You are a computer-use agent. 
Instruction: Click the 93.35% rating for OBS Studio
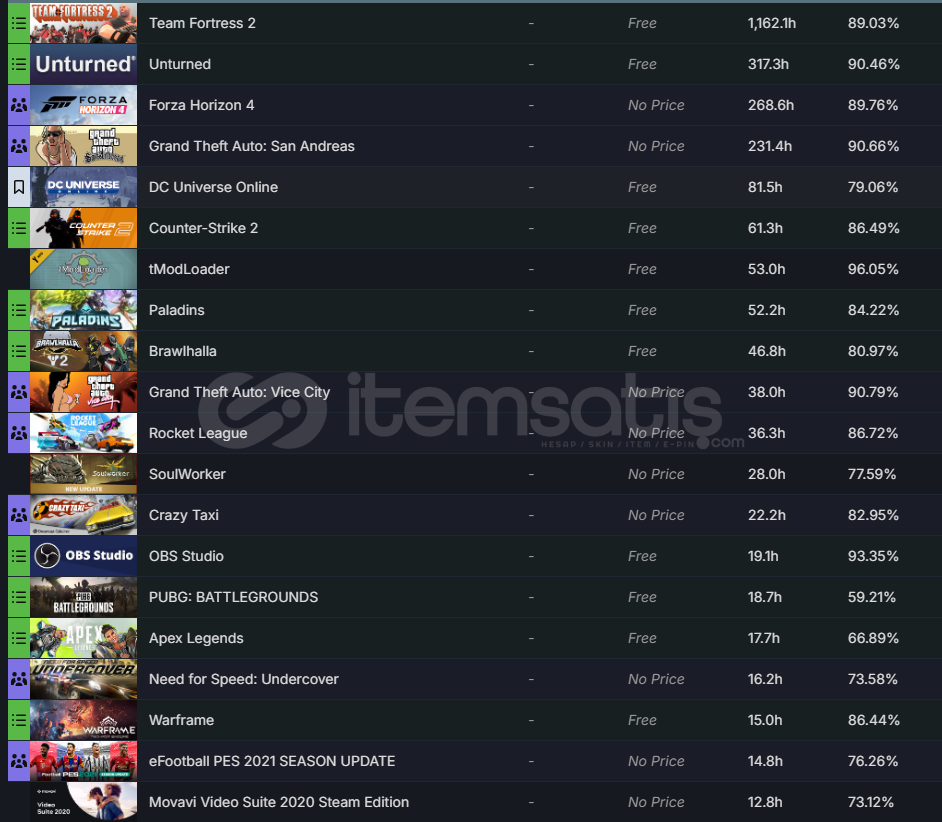click(x=873, y=556)
